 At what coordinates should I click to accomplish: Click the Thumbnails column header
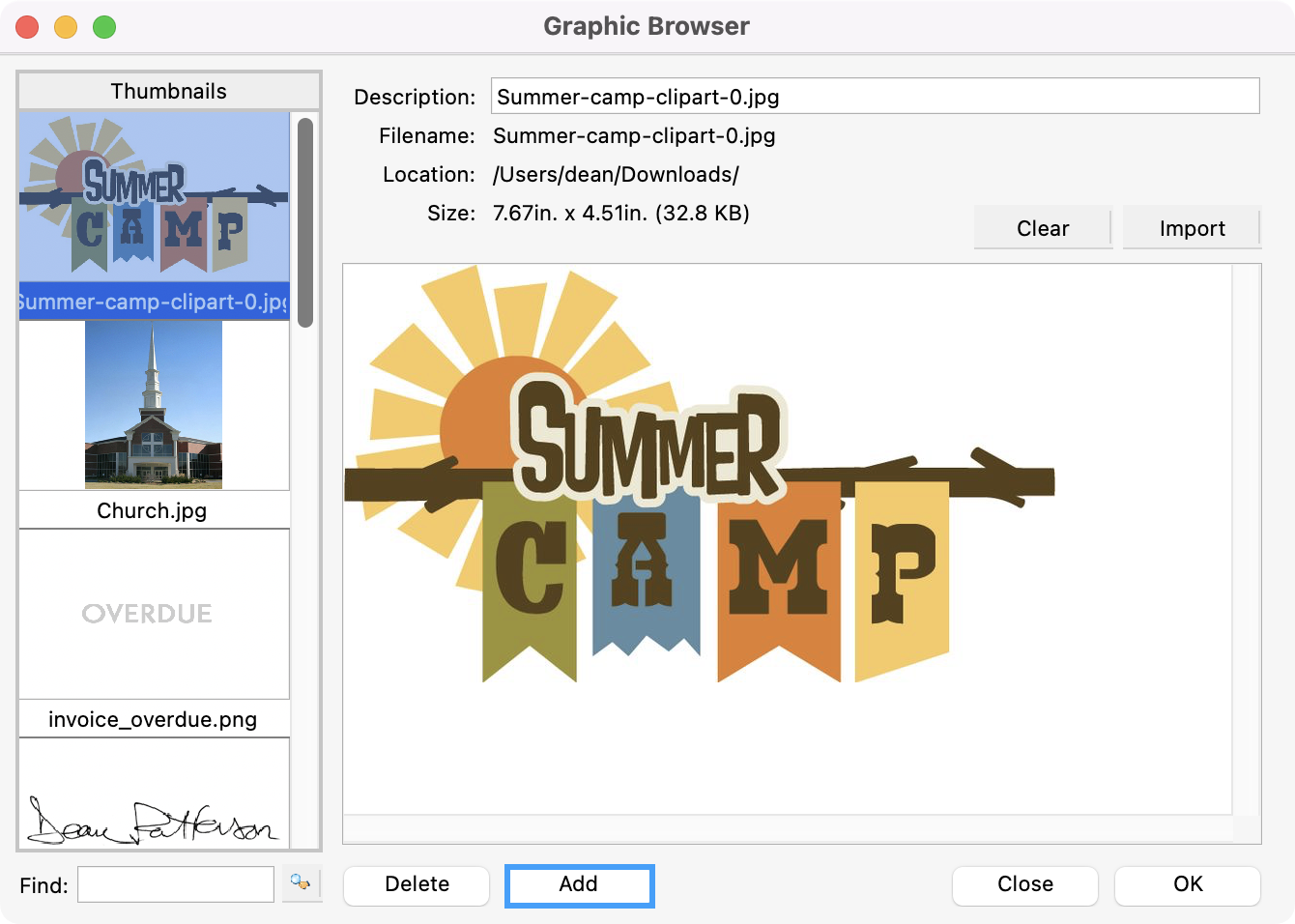pos(169,91)
